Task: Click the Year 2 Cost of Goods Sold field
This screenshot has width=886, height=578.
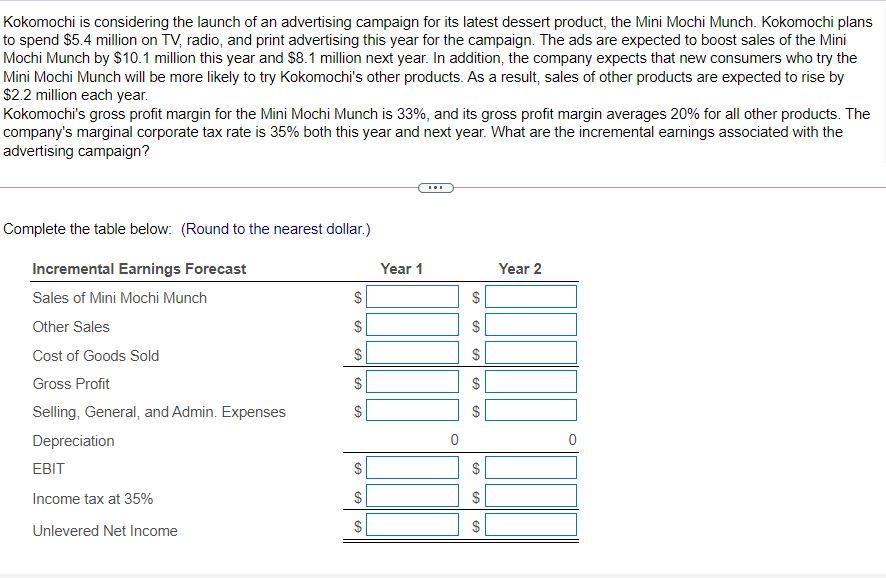Action: (x=531, y=352)
